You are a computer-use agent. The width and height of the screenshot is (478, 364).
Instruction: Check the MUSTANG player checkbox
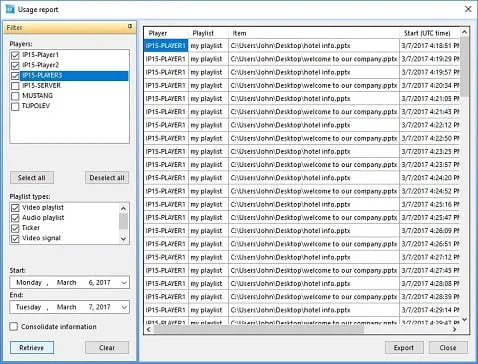pyautogui.click(x=15, y=96)
